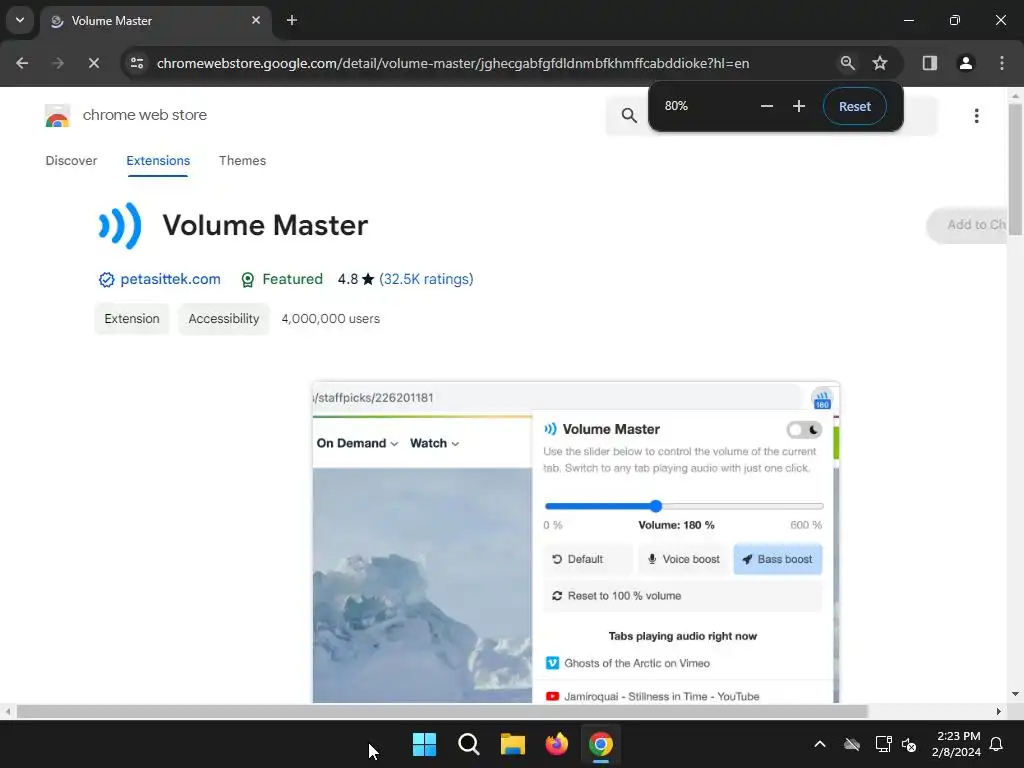
Task: Close the Volume Master tab
Action: tap(256, 20)
